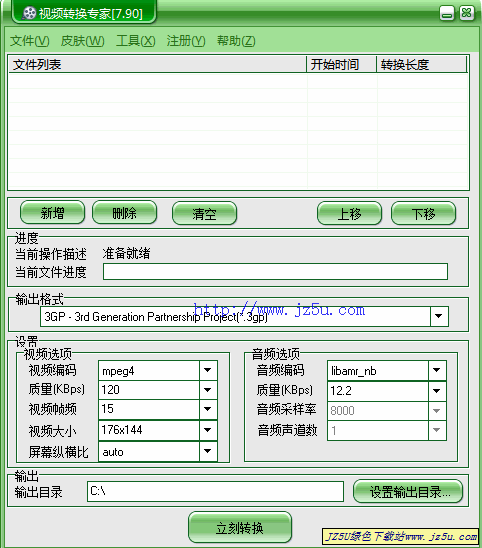Open the 视频大小 176x144 dropdown
Image resolution: width=482 pixels, height=548 pixels.
[208, 430]
